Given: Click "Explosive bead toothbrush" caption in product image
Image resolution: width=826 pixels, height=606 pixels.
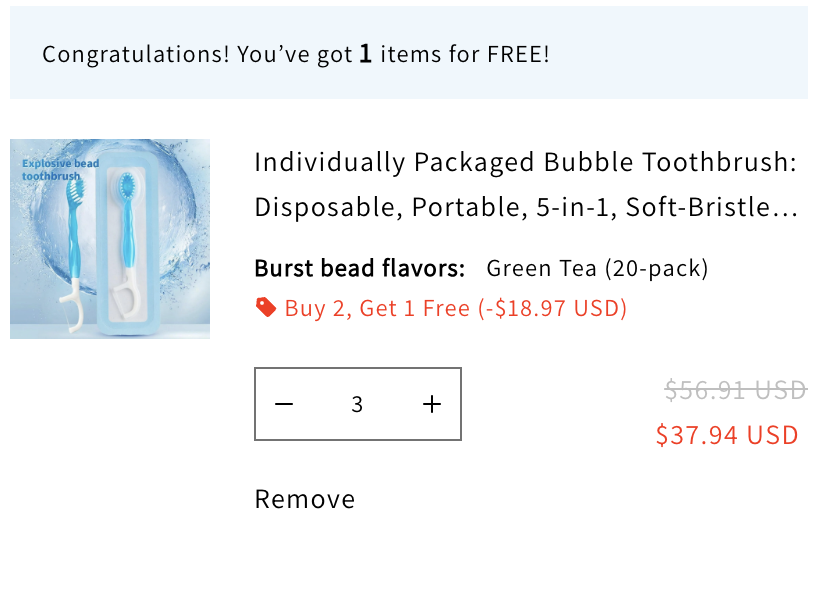Looking at the screenshot, I should 58,169.
